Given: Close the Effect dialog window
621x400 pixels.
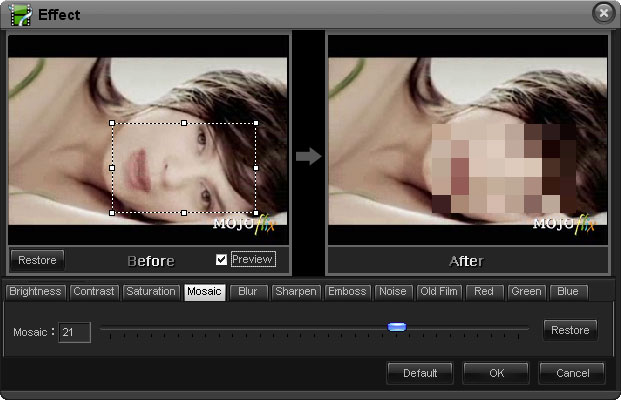Looking at the screenshot, I should click(x=603, y=13).
